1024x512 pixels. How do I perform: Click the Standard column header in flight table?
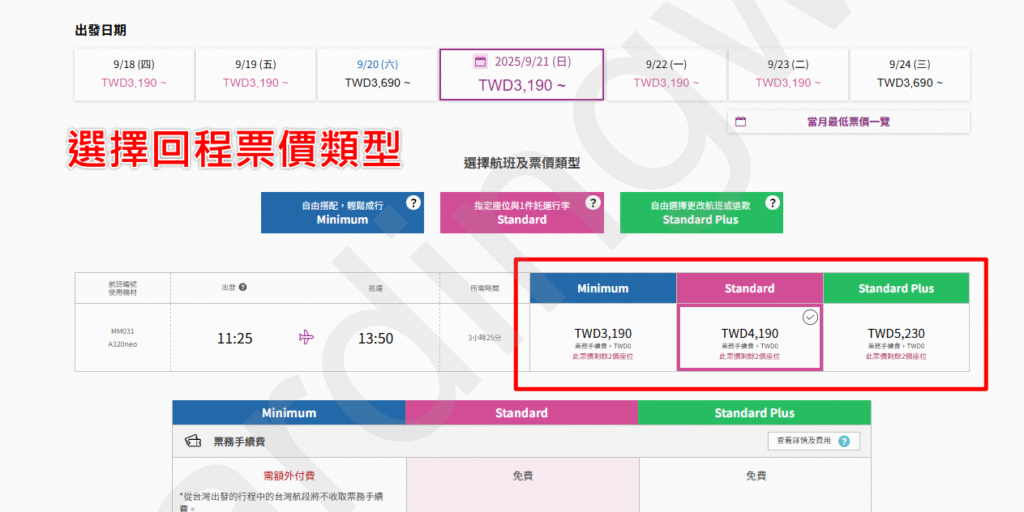750,288
